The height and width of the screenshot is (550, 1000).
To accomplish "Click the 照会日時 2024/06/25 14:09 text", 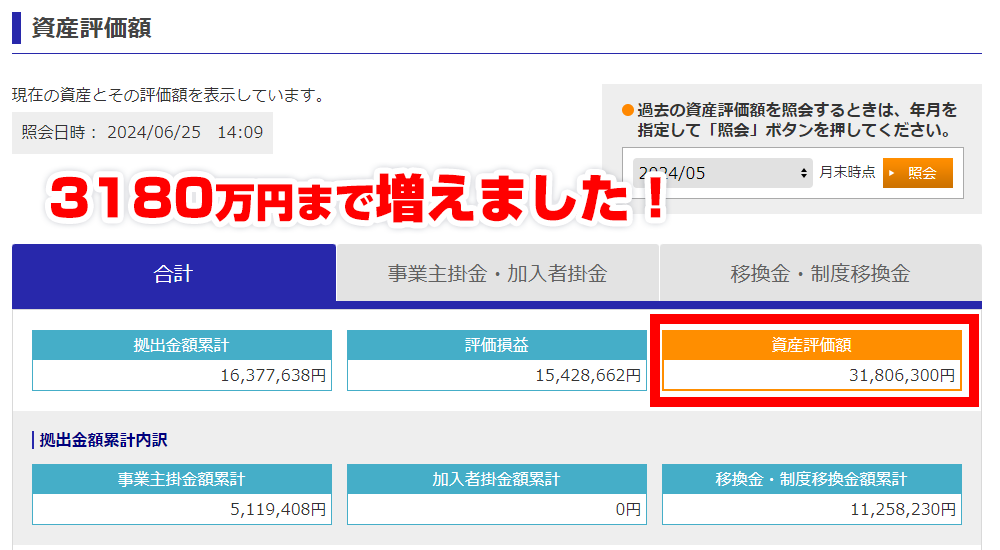I will (142, 132).
